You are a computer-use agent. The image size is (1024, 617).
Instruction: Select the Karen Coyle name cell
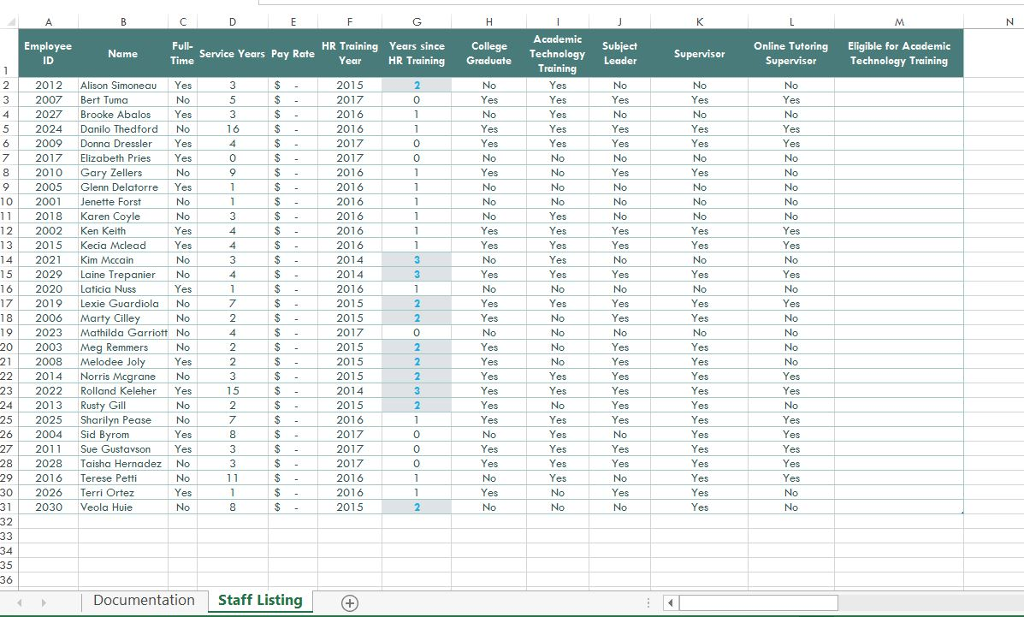[x=123, y=216]
